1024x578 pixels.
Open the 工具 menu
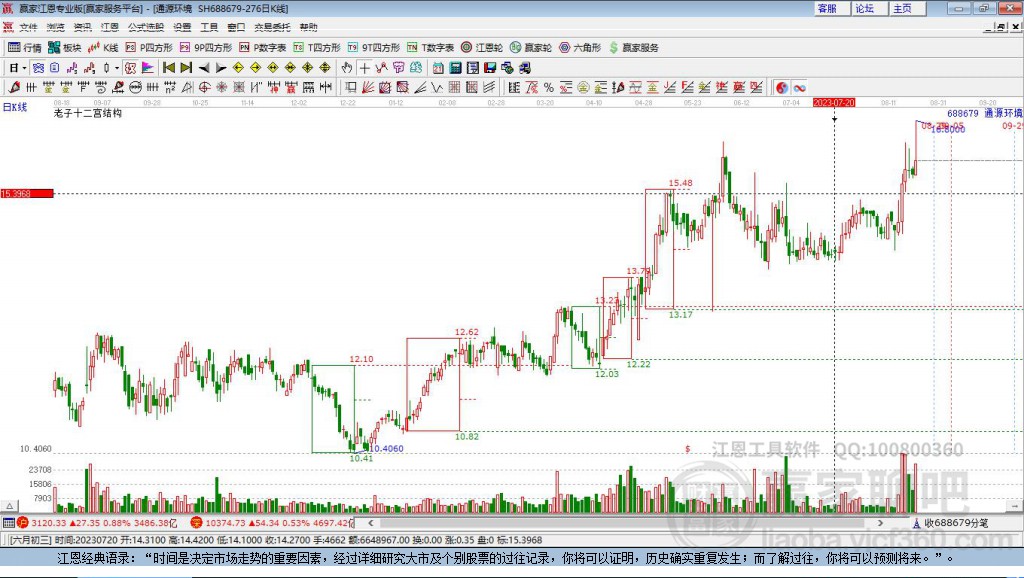[x=209, y=27]
